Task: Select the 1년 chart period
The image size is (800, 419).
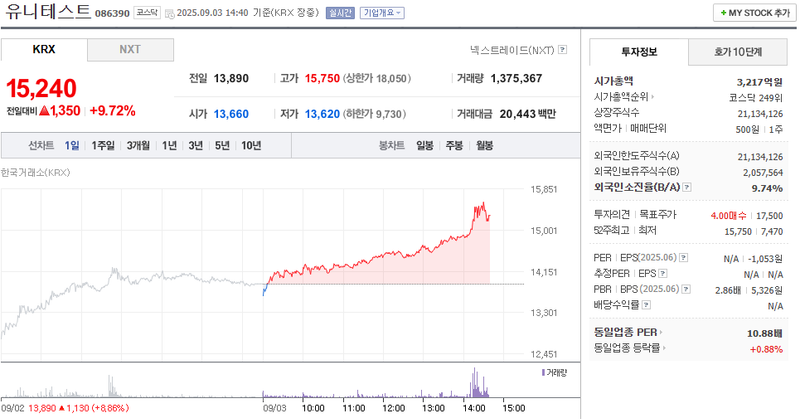Action: click(169, 145)
